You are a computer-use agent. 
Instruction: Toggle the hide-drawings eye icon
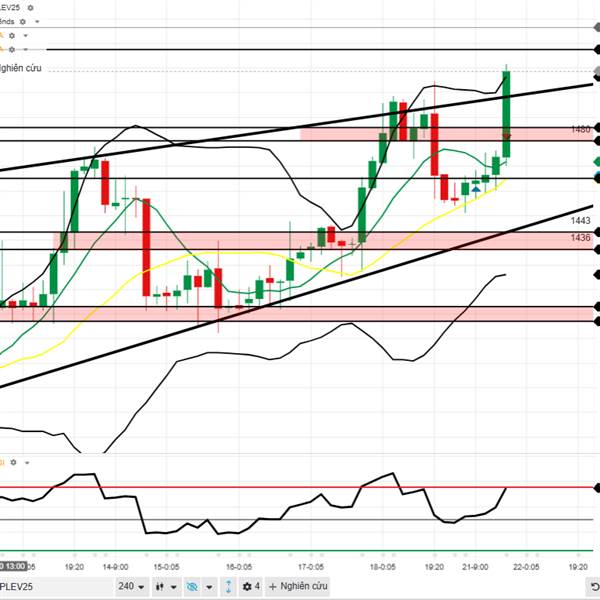(x=192, y=587)
